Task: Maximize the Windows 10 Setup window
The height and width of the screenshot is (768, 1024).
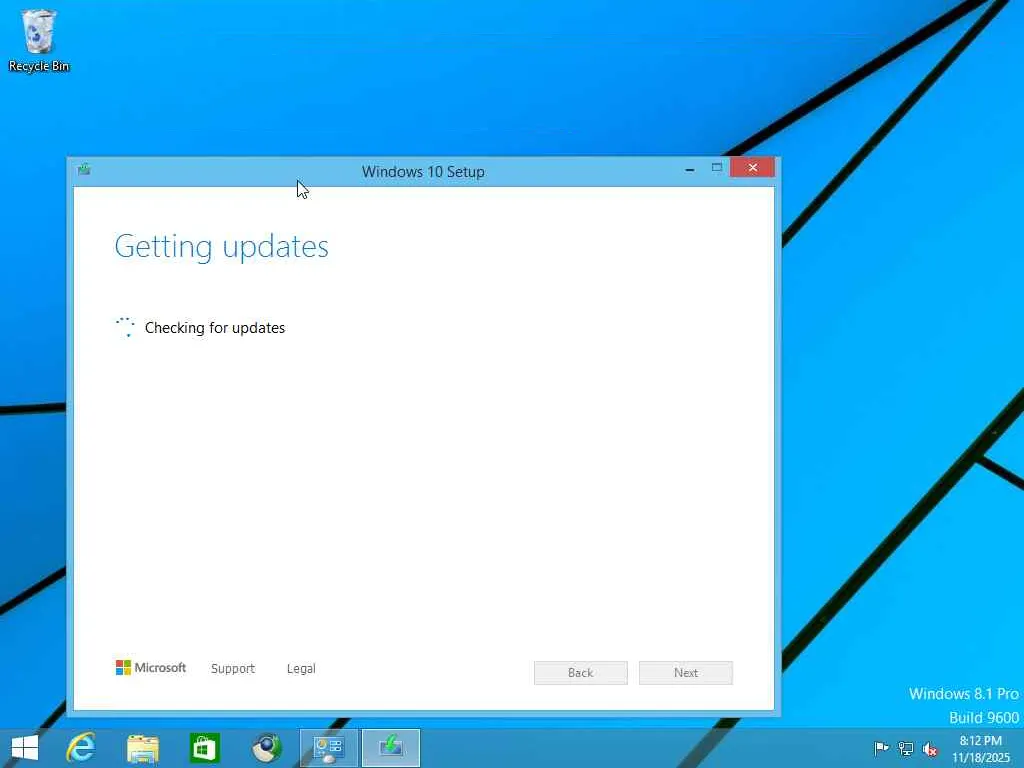Action: (716, 168)
